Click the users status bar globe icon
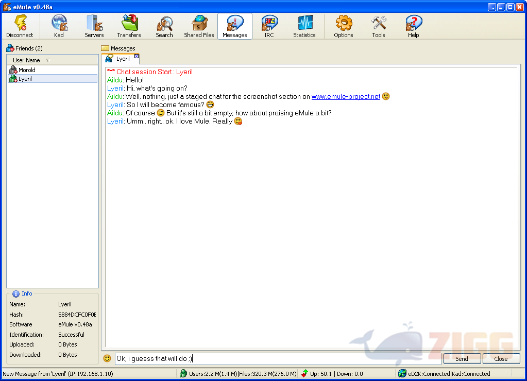The image size is (527, 381). 183,373
